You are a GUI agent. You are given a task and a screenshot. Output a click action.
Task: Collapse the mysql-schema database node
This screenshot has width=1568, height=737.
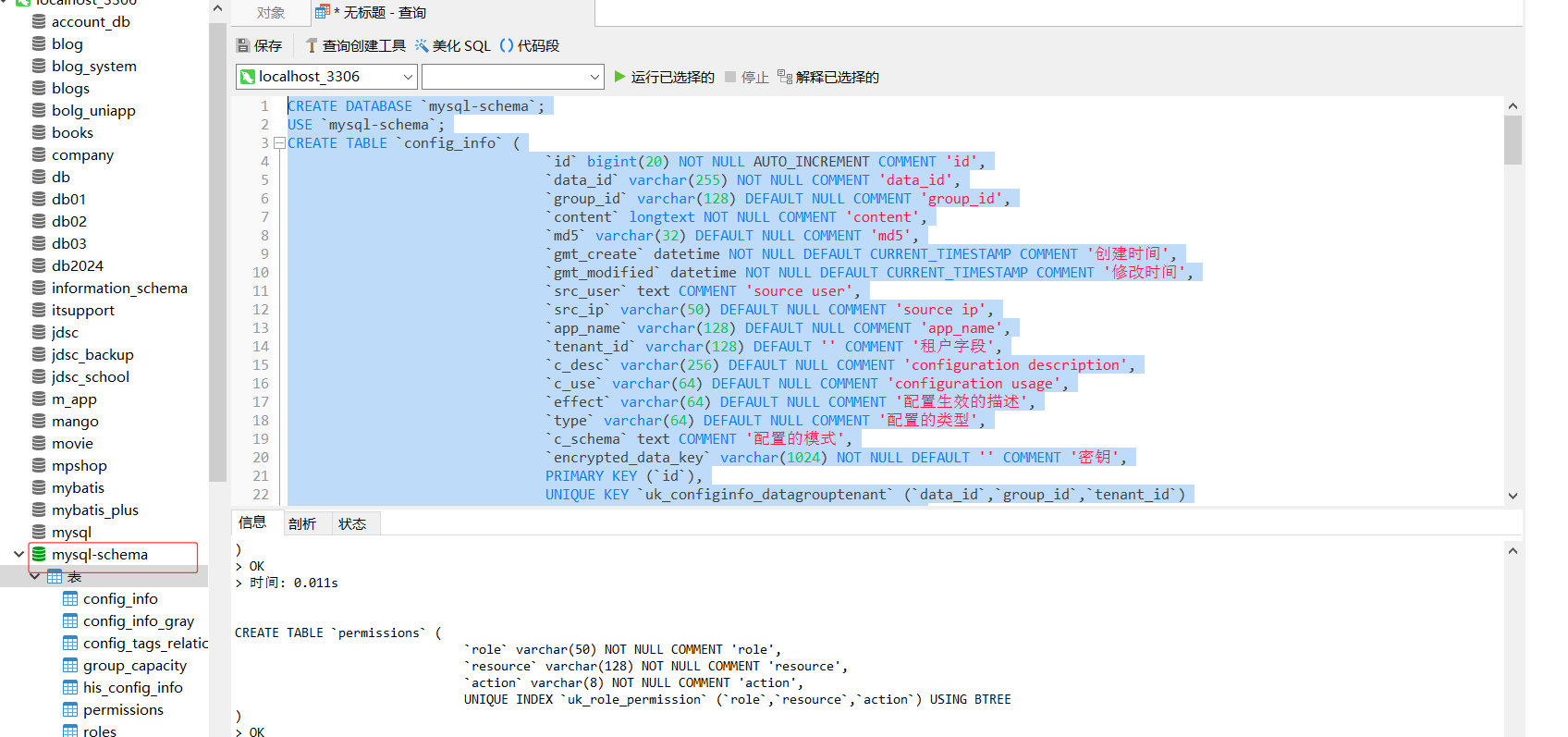(x=18, y=554)
